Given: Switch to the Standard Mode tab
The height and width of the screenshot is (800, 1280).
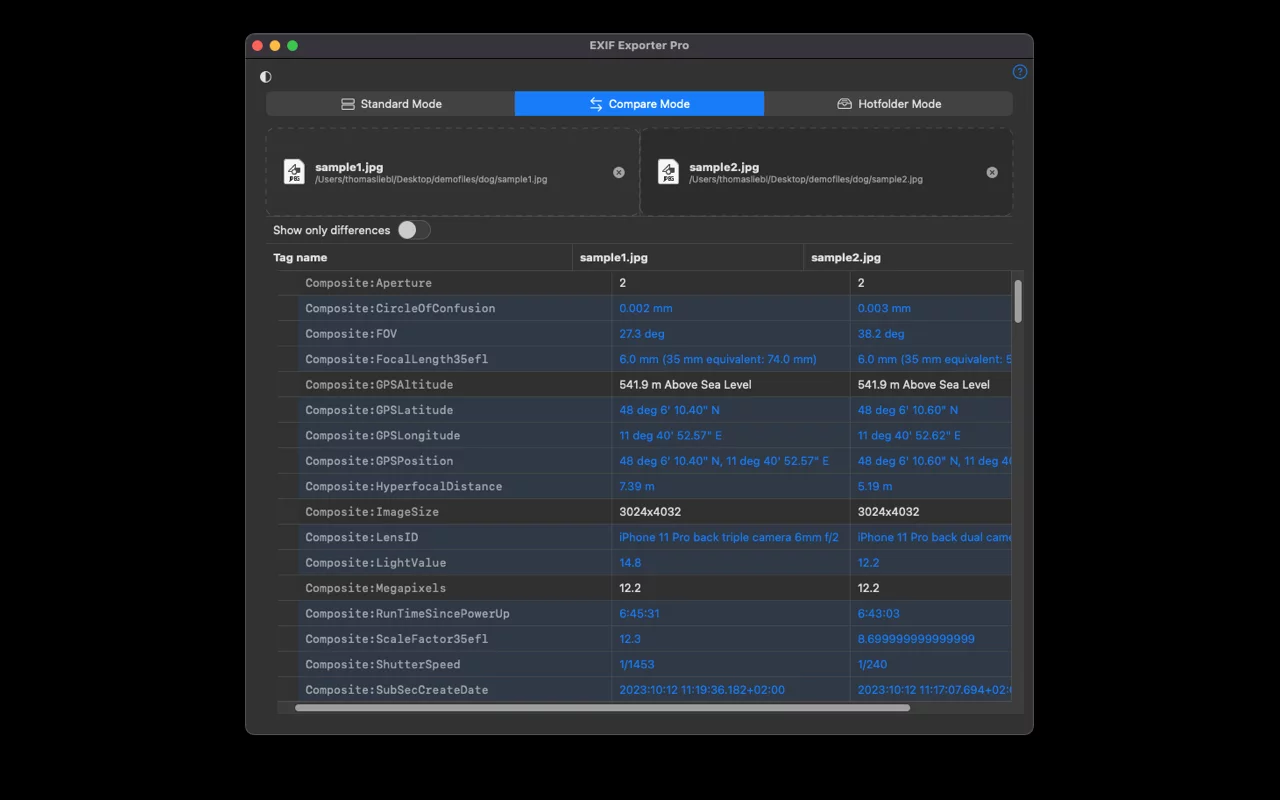Looking at the screenshot, I should click(x=390, y=104).
